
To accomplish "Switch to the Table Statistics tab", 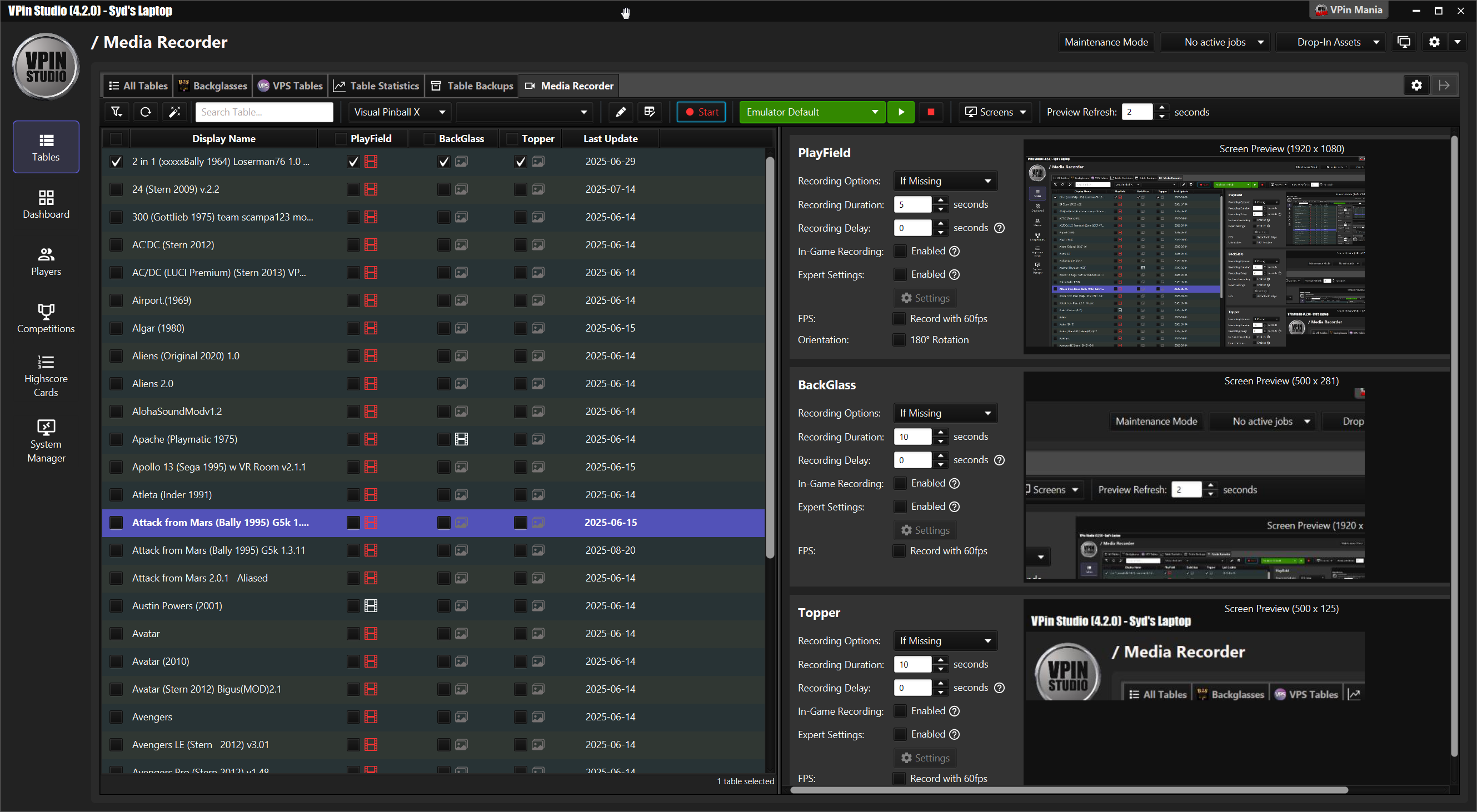I will pos(376,86).
